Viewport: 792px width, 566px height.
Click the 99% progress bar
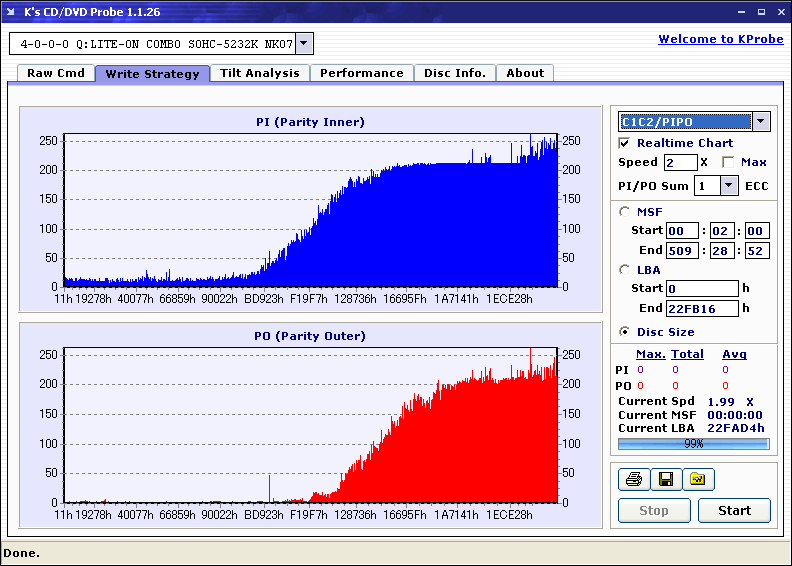point(694,444)
